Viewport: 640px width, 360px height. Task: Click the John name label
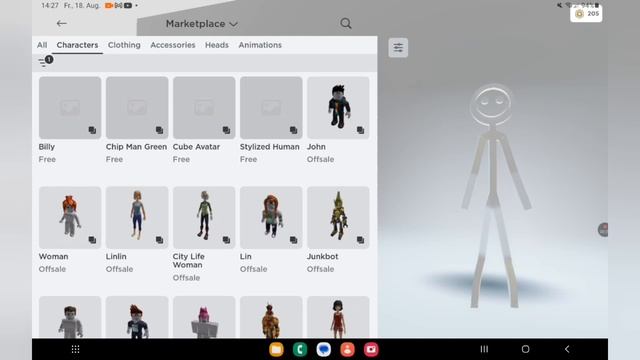pyautogui.click(x=316, y=147)
